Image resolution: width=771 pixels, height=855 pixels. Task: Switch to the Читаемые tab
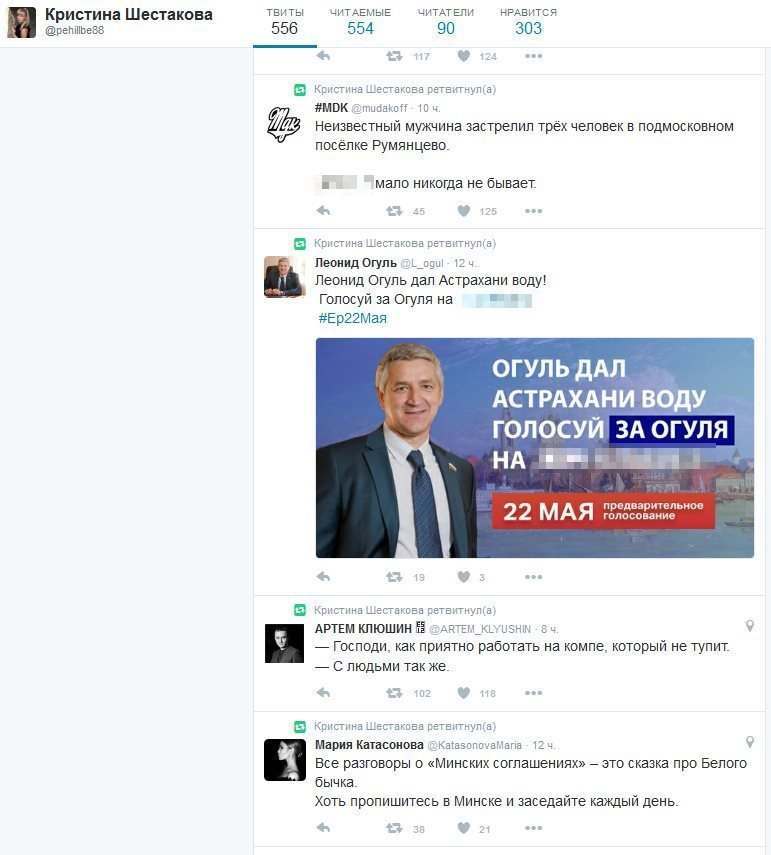360,22
